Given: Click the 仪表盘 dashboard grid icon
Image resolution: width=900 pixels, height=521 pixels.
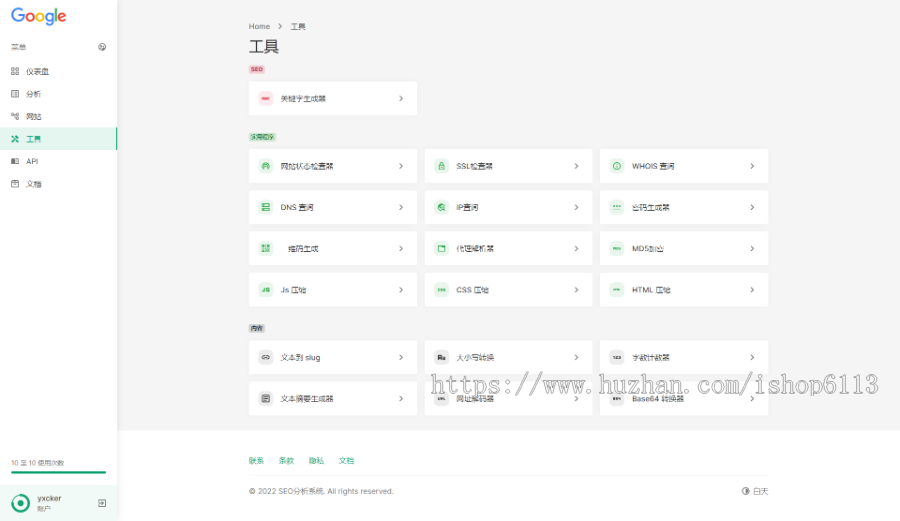Looking at the screenshot, I should point(15,71).
